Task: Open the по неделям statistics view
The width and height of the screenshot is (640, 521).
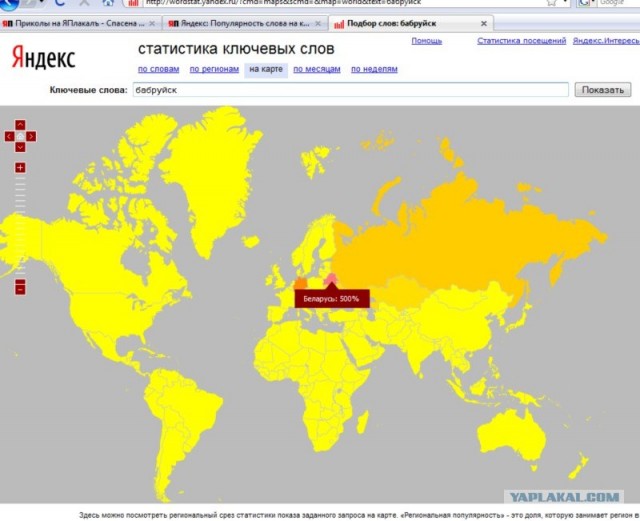Action: tap(374, 69)
